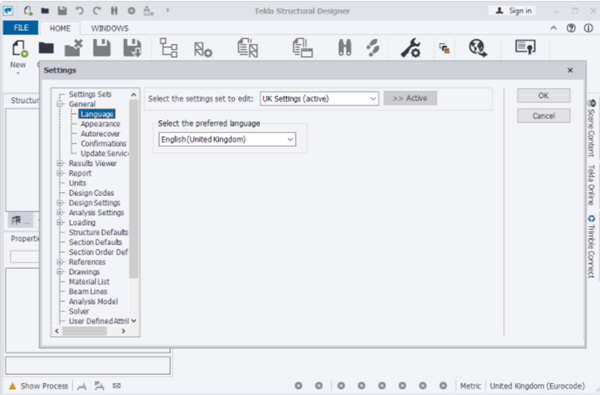
Task: Click the tree scrollbar down arrow
Action: (133, 321)
